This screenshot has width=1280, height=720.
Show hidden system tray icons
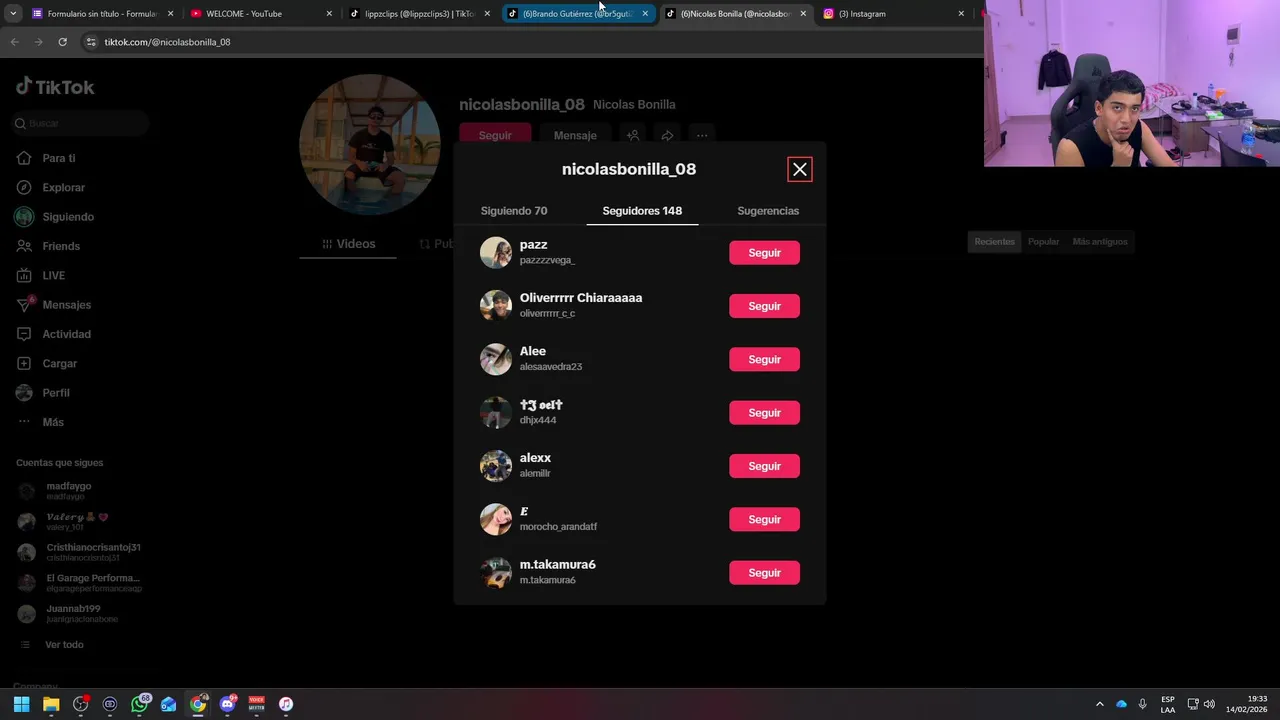[1099, 704]
